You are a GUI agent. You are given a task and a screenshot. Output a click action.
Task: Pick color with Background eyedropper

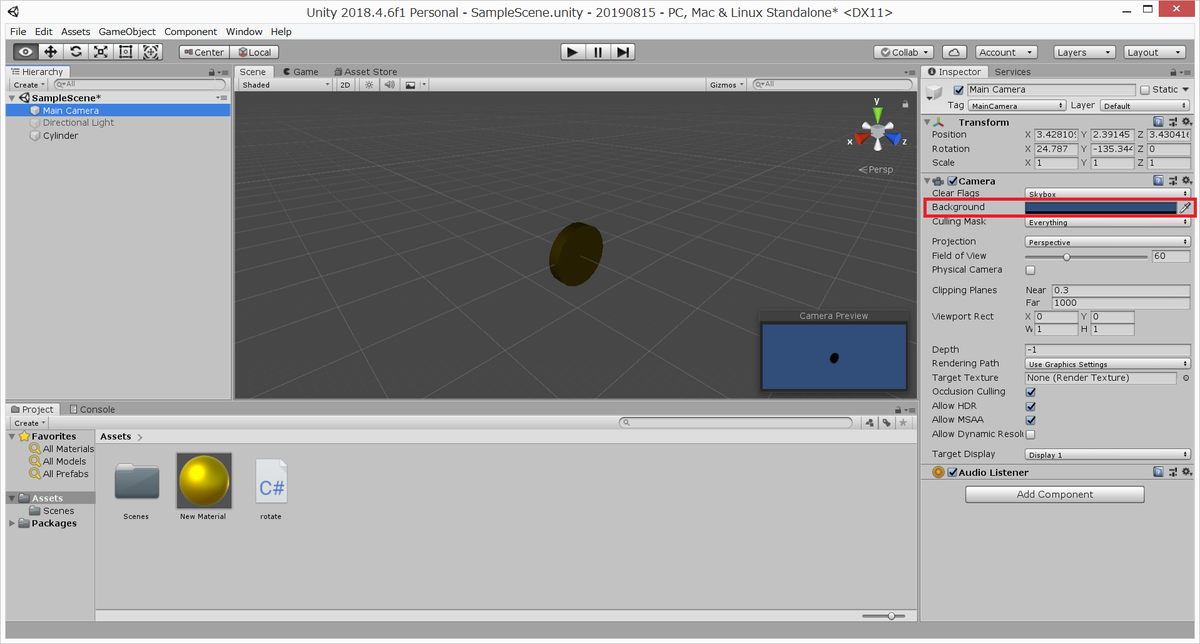click(x=1185, y=207)
